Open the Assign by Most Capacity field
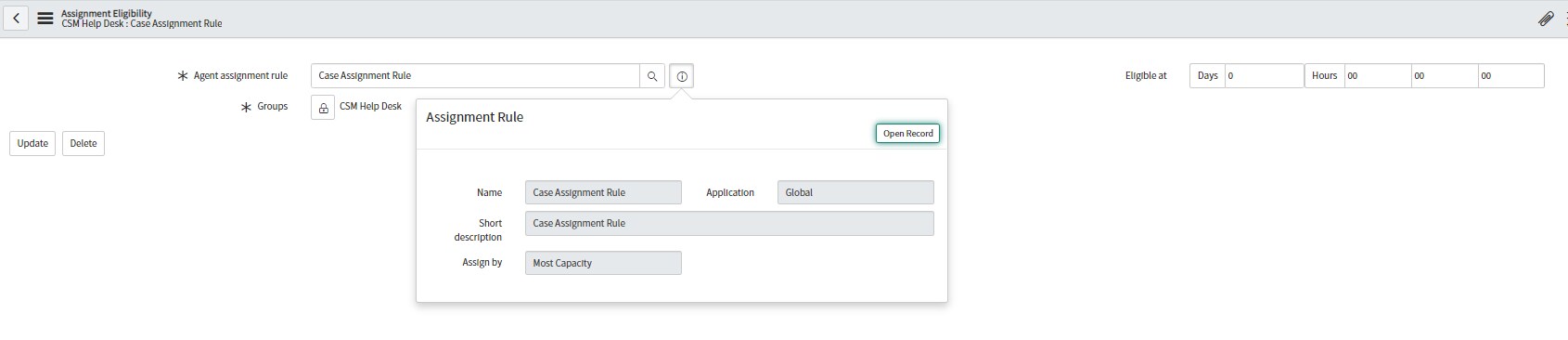Viewport: 1568px width, 340px height. (x=603, y=263)
